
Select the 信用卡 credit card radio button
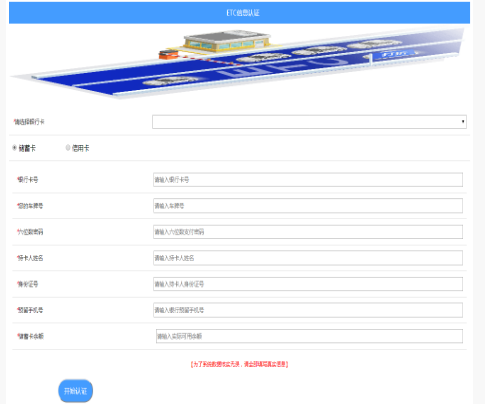click(x=68, y=148)
